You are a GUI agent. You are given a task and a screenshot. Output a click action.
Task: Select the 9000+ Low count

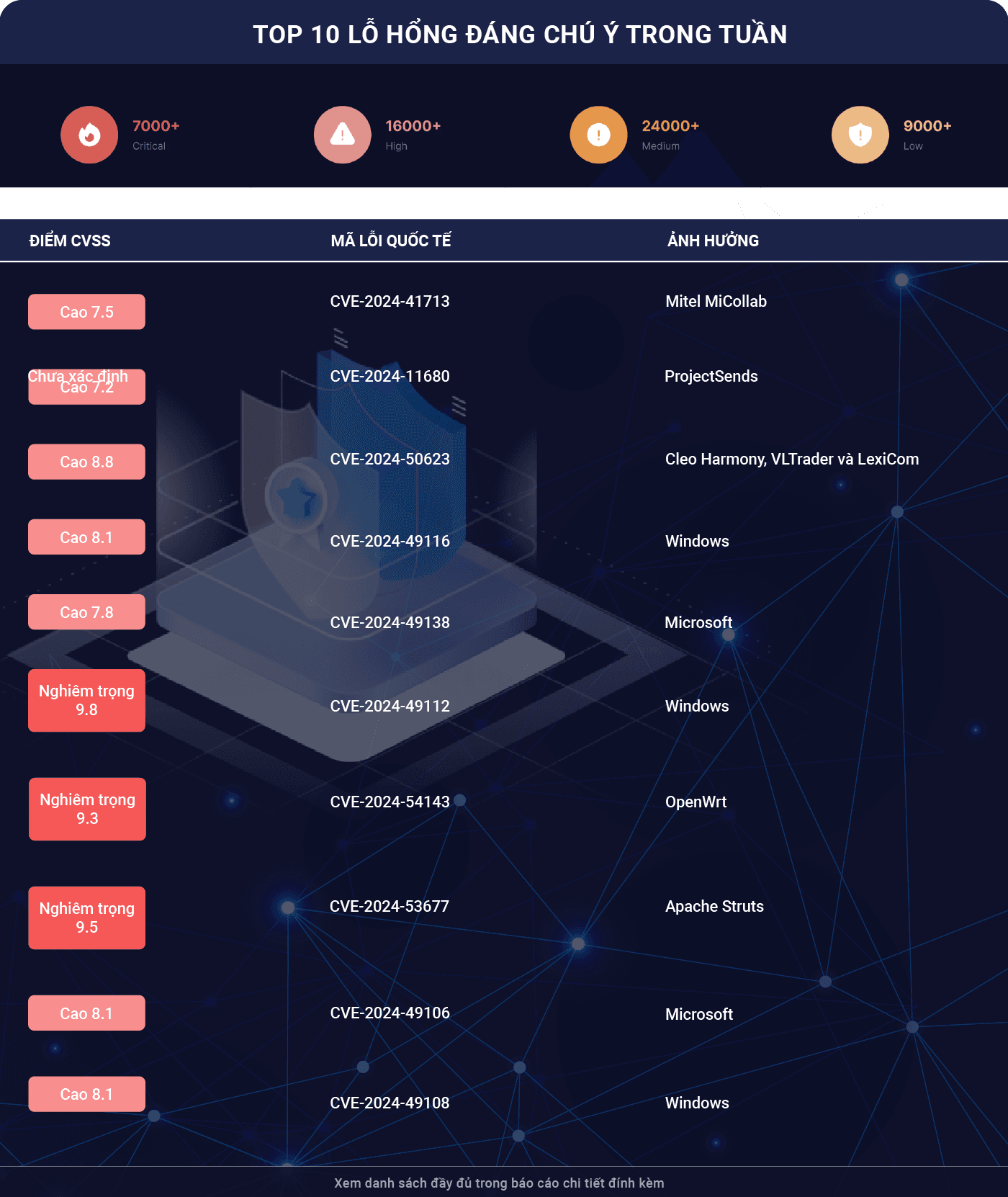(x=927, y=126)
